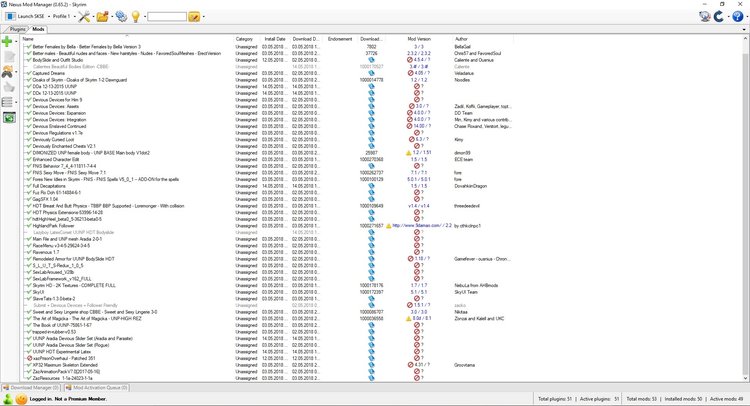This screenshot has height=406, width=750.
Task: Expand the folder icon dropdown arrow
Action: click(x=111, y=17)
